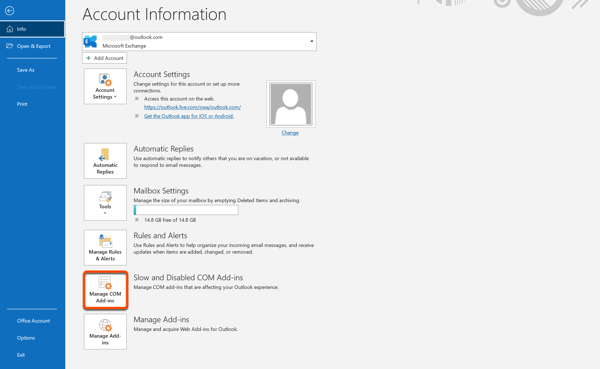Click Slow and Disabled COM Add-ins heading
The width and height of the screenshot is (600, 369).
point(188,278)
